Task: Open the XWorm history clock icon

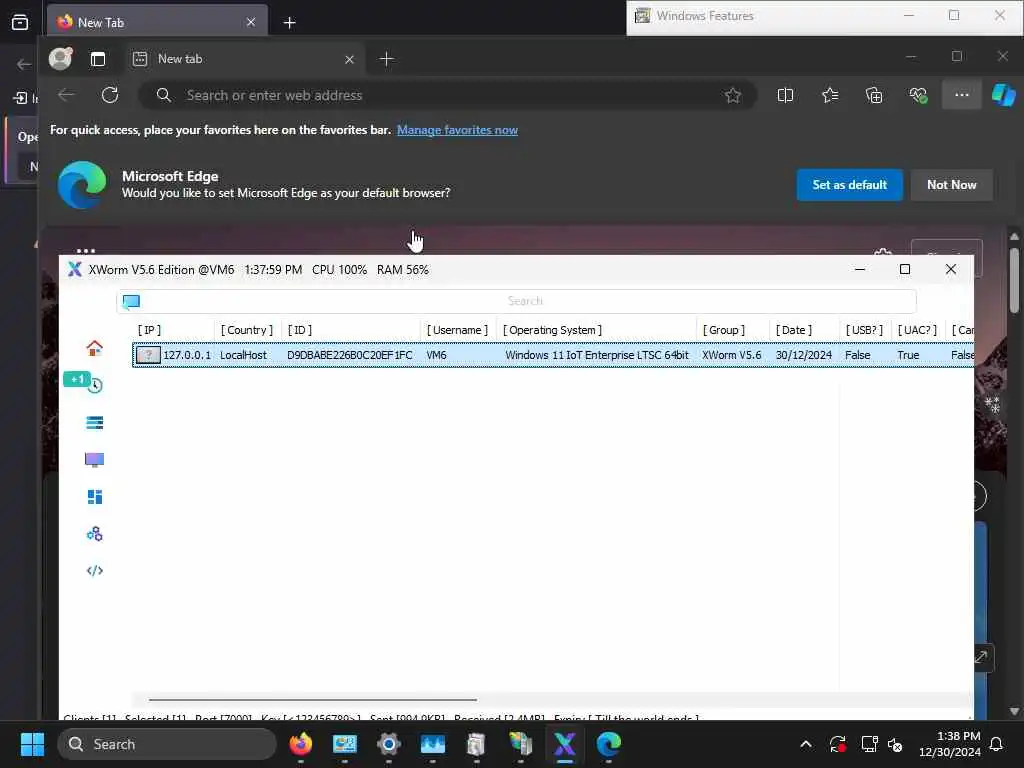Action: 95,385
